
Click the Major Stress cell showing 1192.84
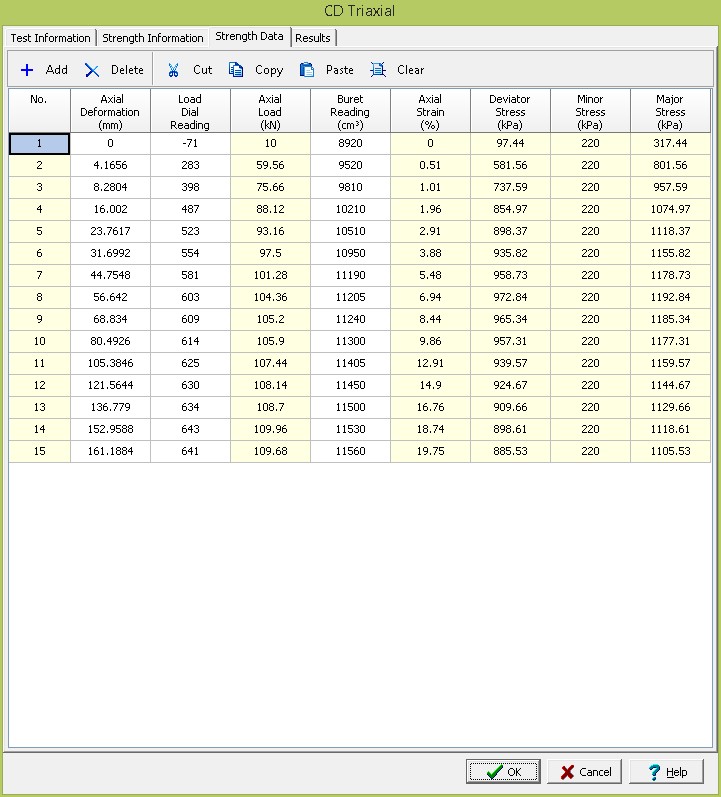point(670,297)
